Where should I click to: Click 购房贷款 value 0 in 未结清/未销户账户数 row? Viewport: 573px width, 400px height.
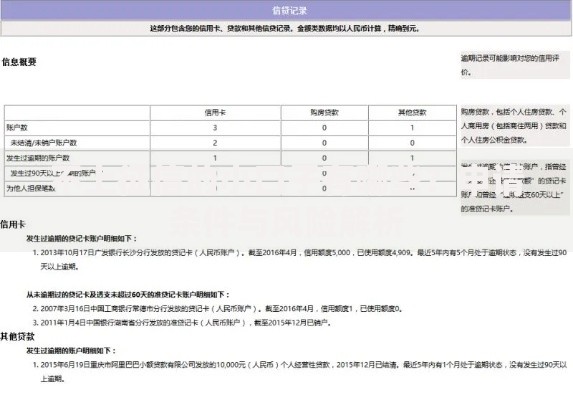(x=324, y=143)
